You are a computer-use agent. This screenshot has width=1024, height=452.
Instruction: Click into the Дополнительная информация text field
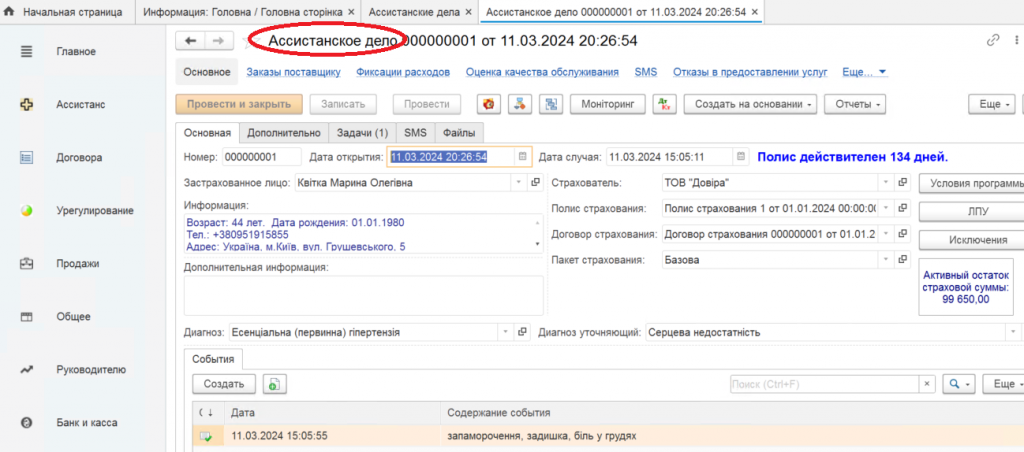click(363, 295)
